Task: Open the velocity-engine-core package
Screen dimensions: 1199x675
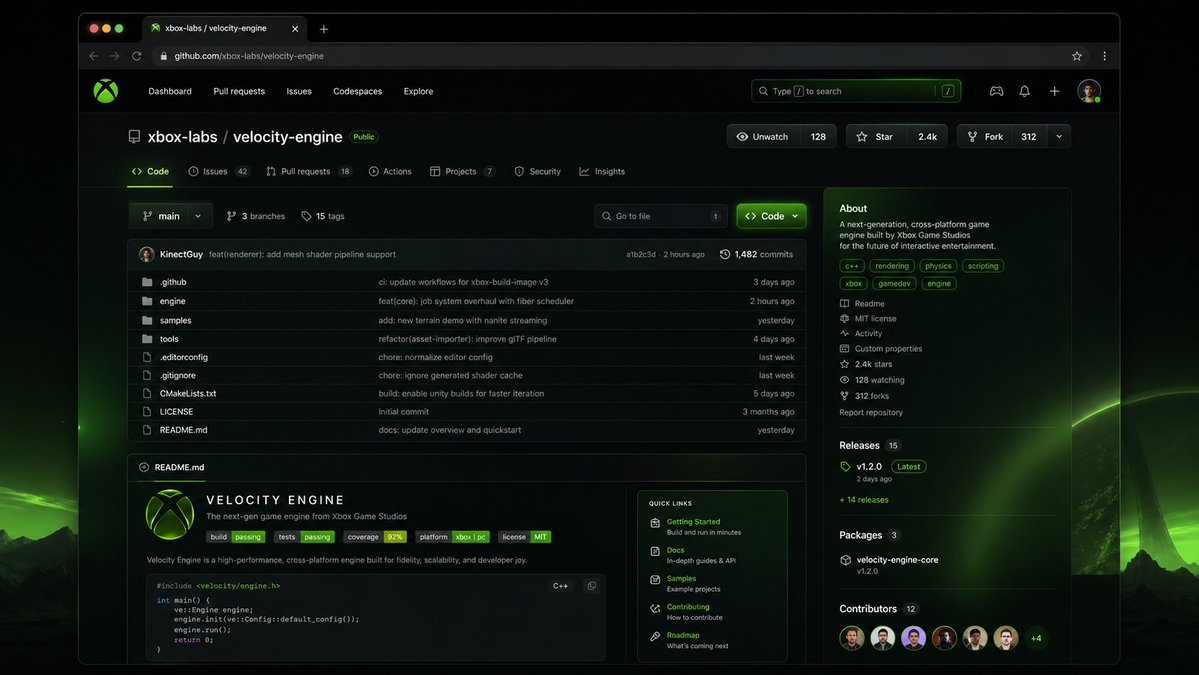Action: (897, 560)
